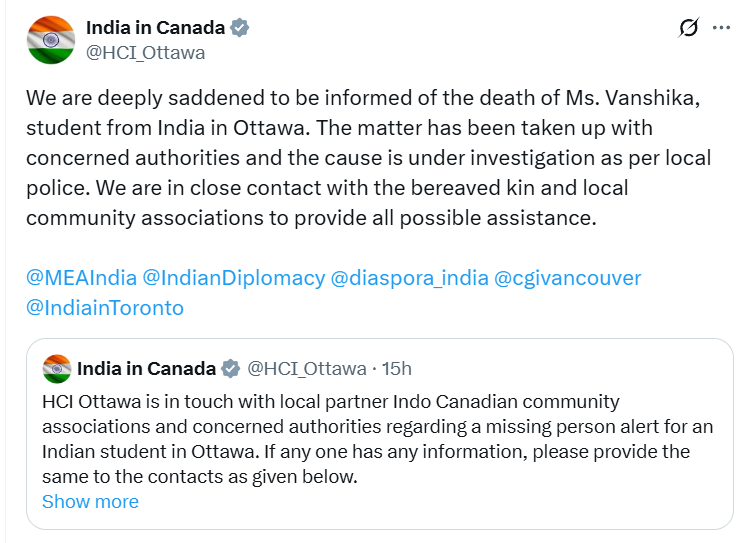Screen dimensions: 750x543
Task: Open the @IndianDiplomacy mention
Action: 234,278
